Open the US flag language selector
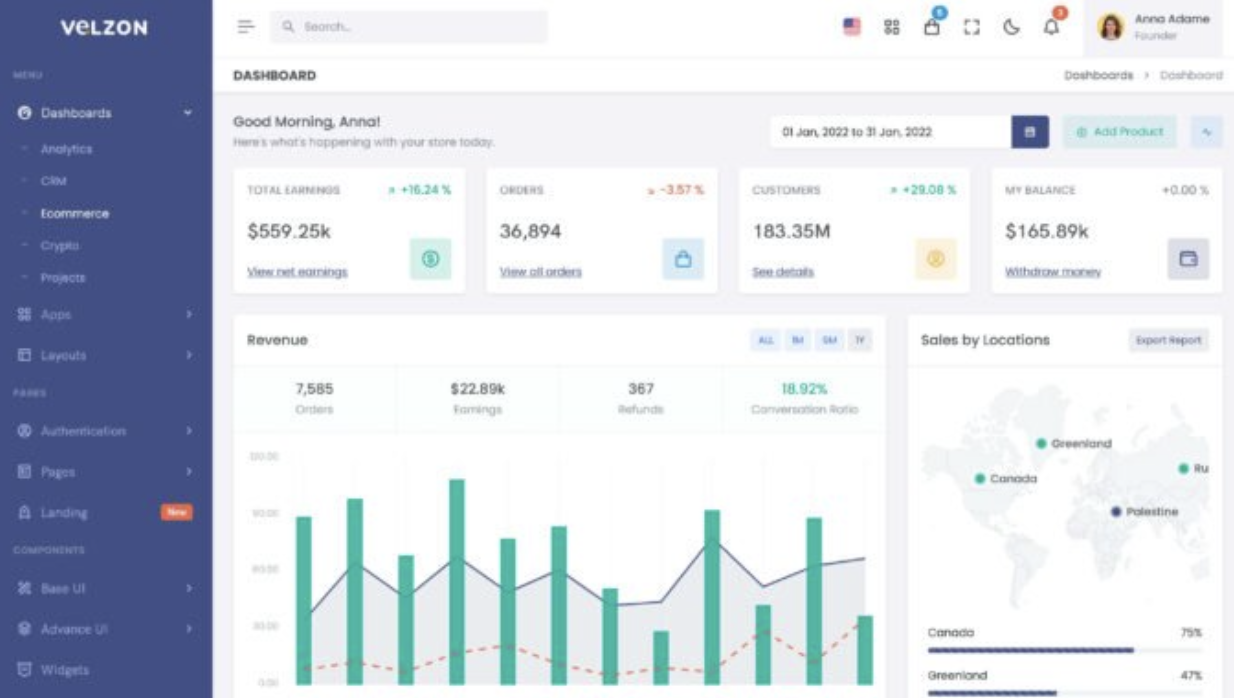The image size is (1234, 698). click(852, 28)
